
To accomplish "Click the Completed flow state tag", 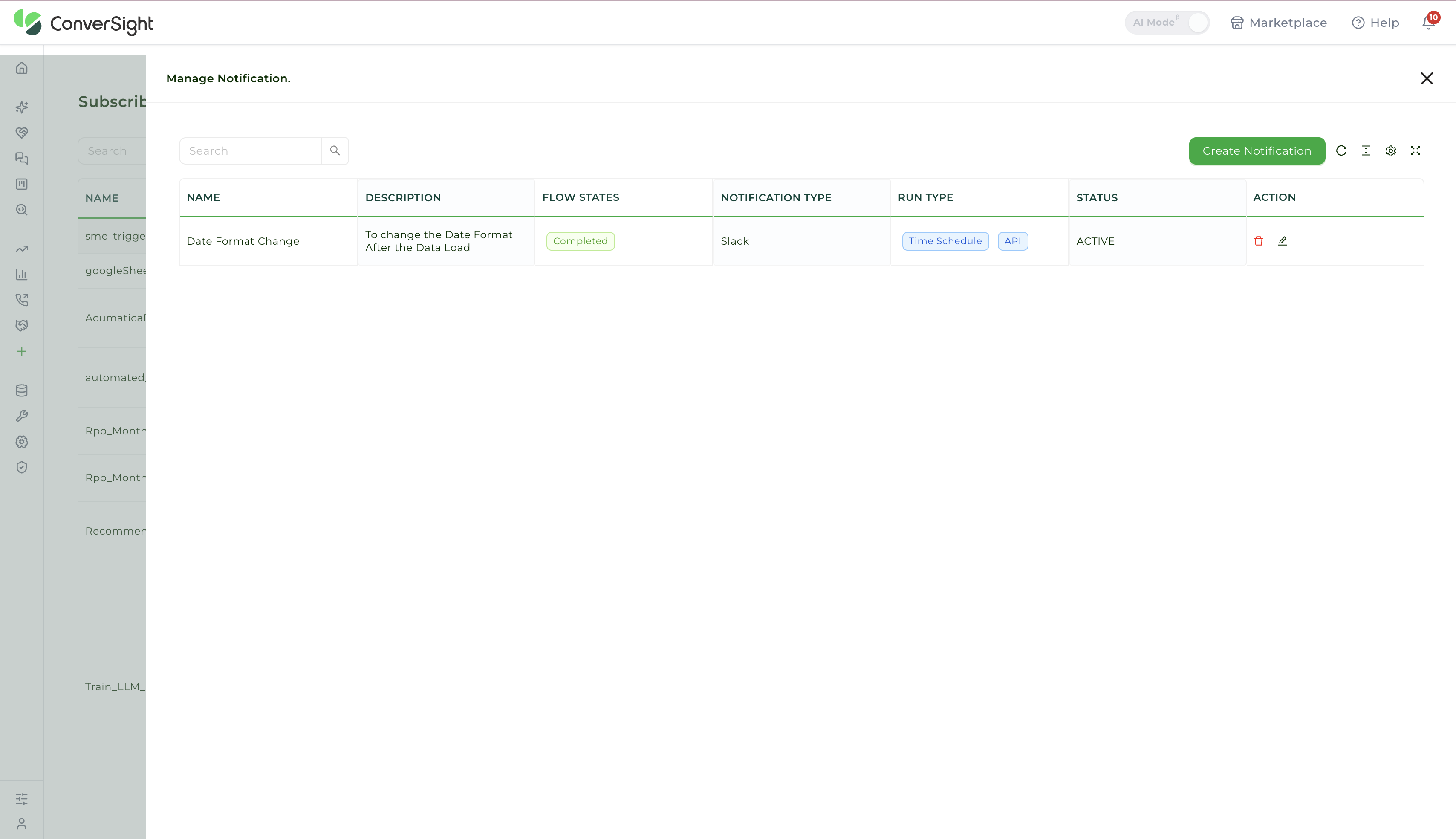I will click(581, 241).
